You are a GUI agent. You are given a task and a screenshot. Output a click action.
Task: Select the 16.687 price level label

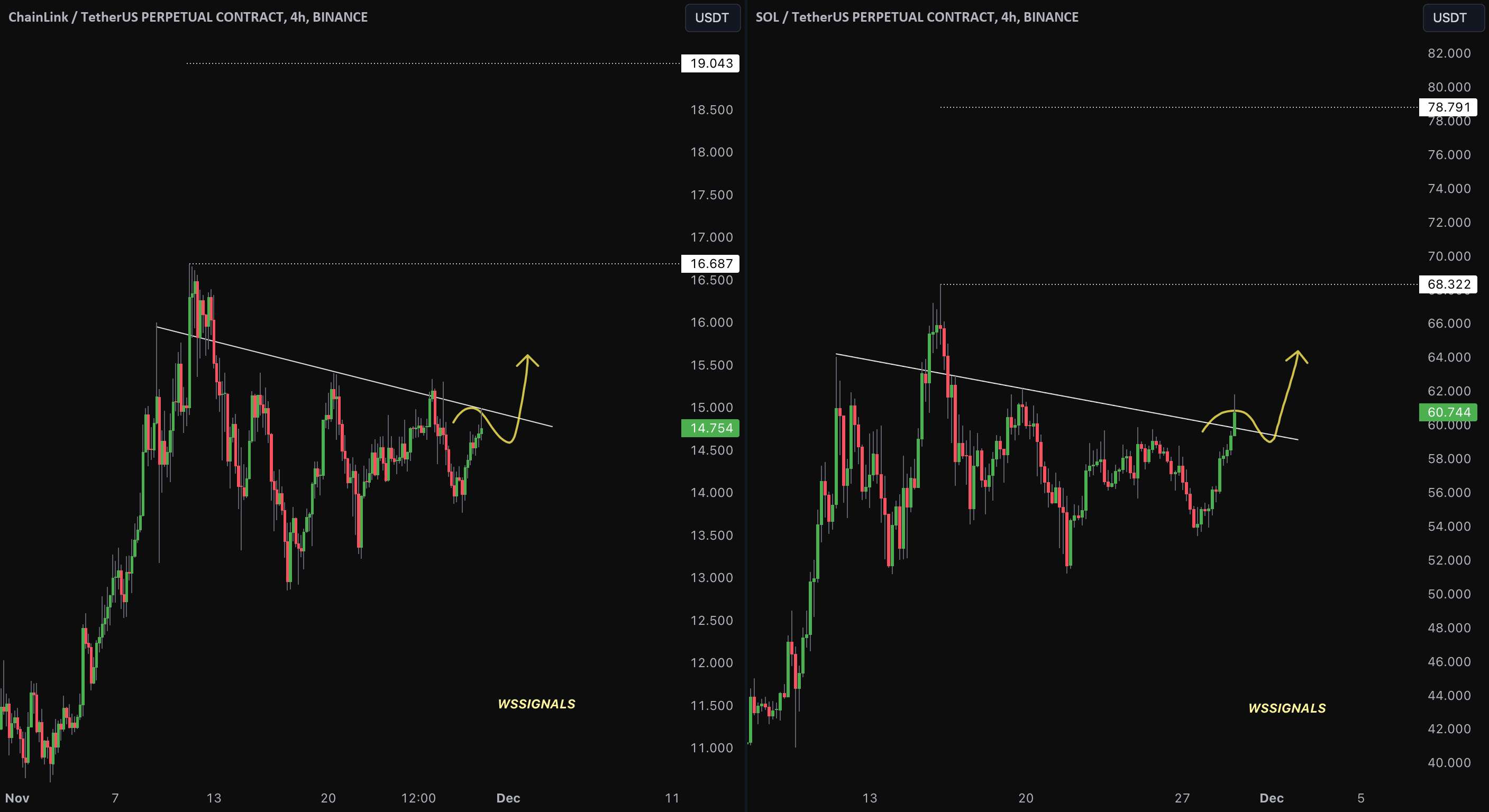(x=710, y=264)
